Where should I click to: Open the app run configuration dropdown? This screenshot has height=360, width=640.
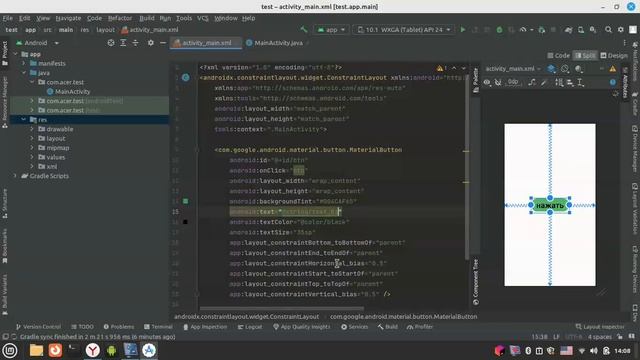(331, 30)
